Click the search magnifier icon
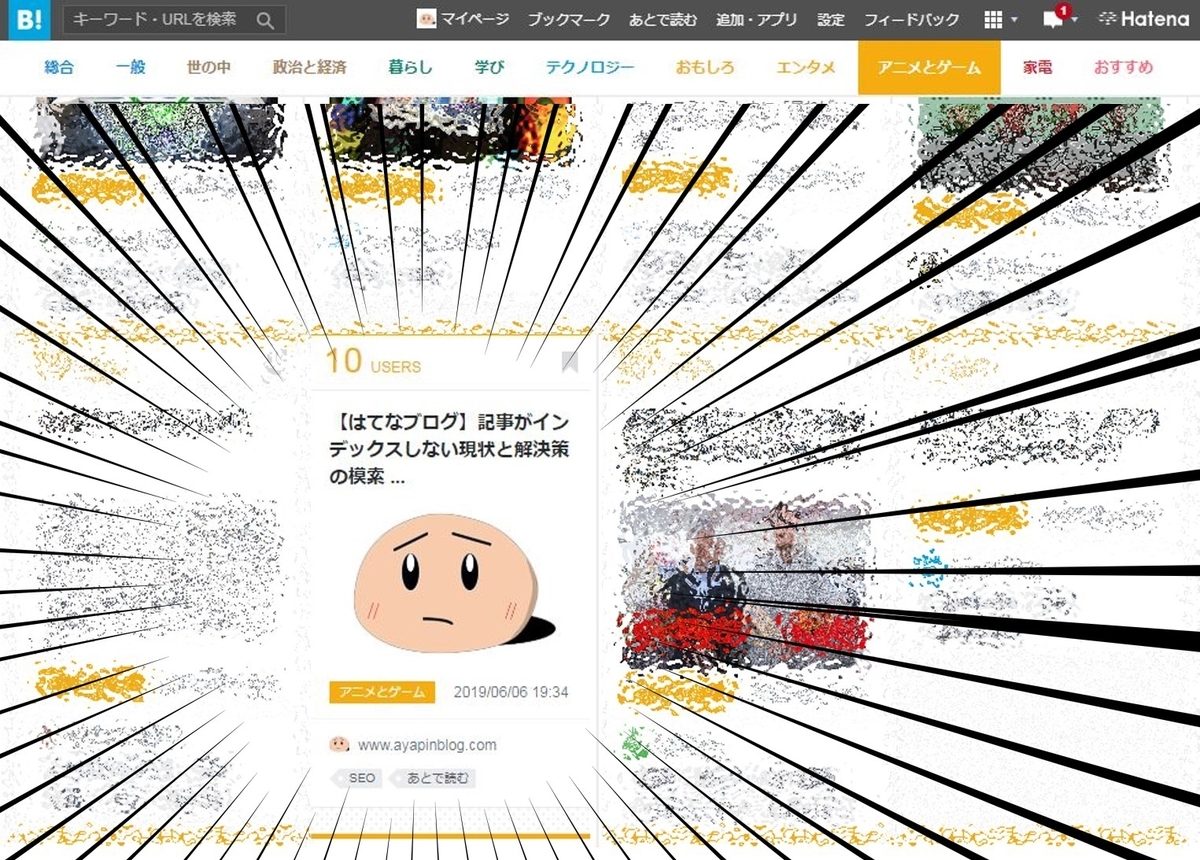This screenshot has width=1200, height=860. coord(265,20)
